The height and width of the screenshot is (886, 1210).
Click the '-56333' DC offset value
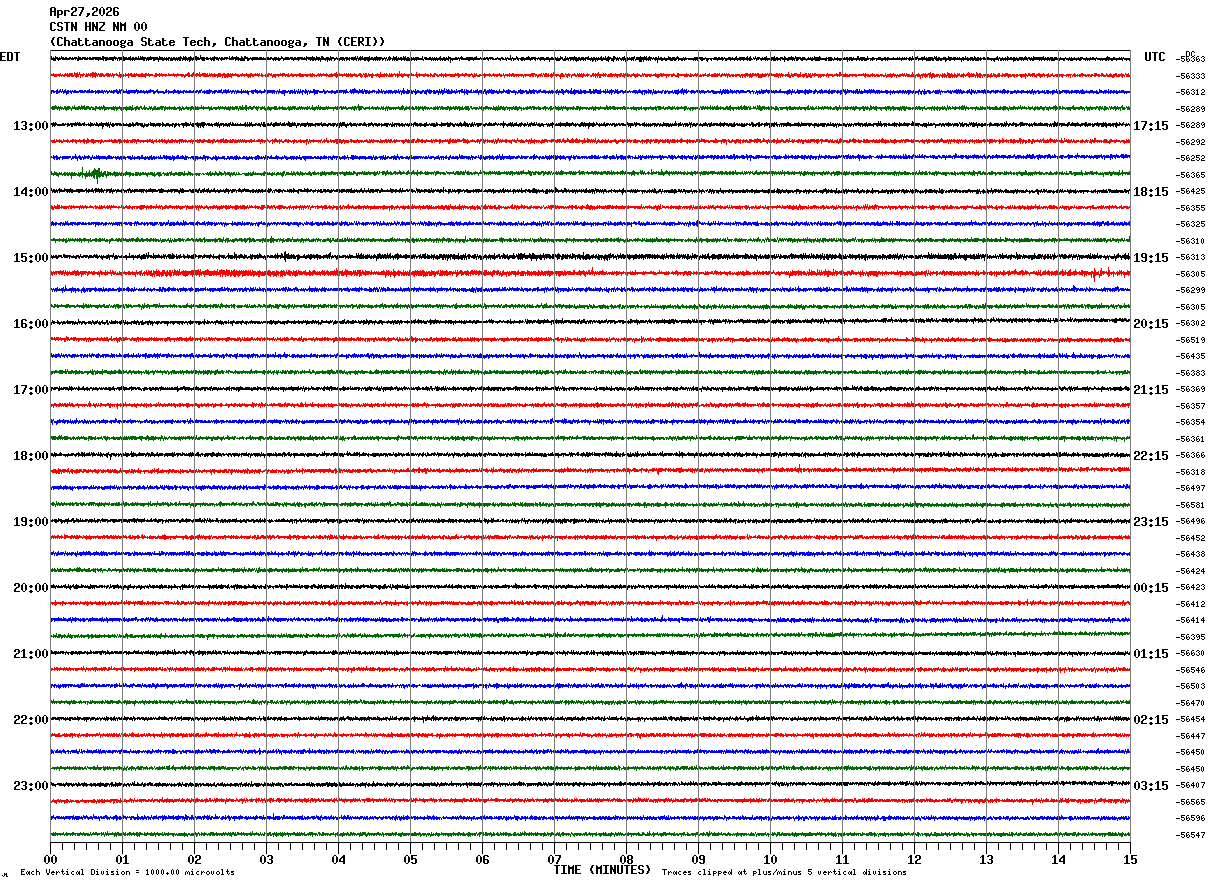coord(1190,76)
